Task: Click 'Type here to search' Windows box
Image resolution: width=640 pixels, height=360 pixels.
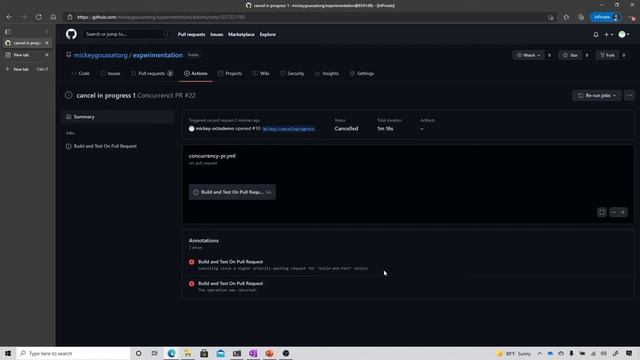Action: coord(73,353)
